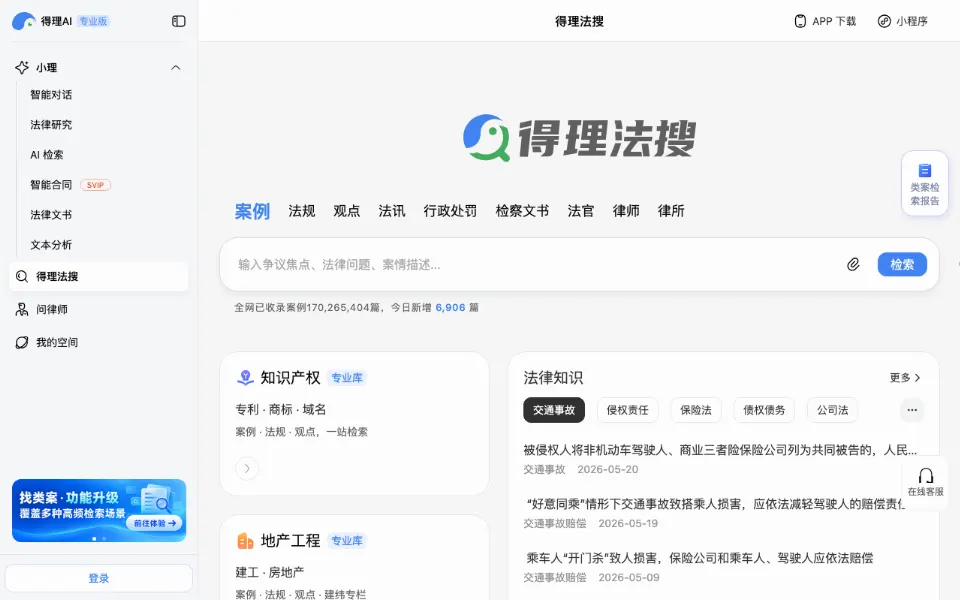Click the 法律知识 heading
Screen dimensions: 960x600
pos(553,378)
